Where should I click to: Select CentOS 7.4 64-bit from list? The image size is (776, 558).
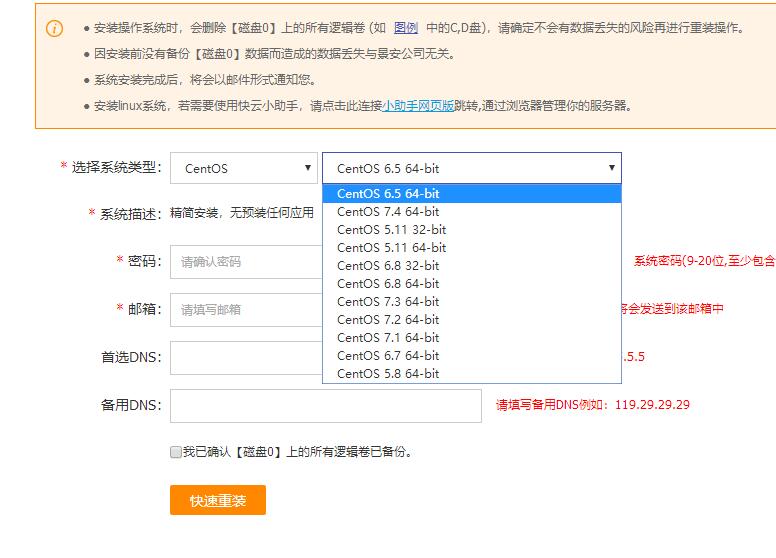click(x=472, y=212)
